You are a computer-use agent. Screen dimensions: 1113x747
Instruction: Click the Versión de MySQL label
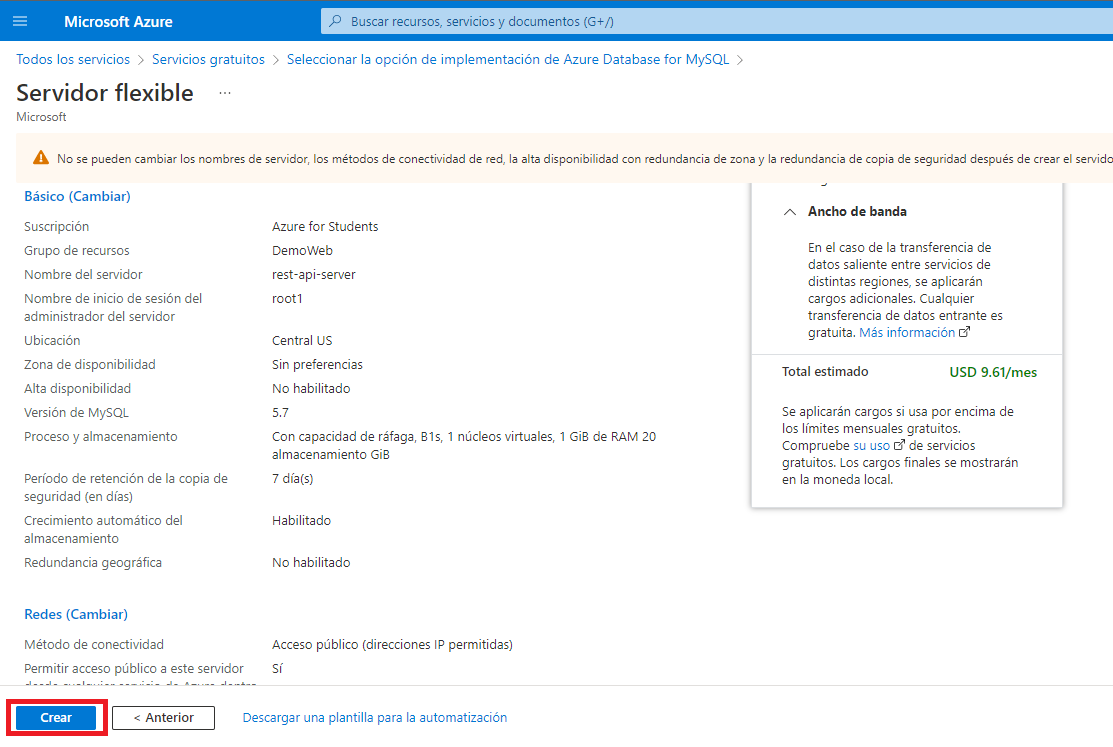click(x=77, y=413)
